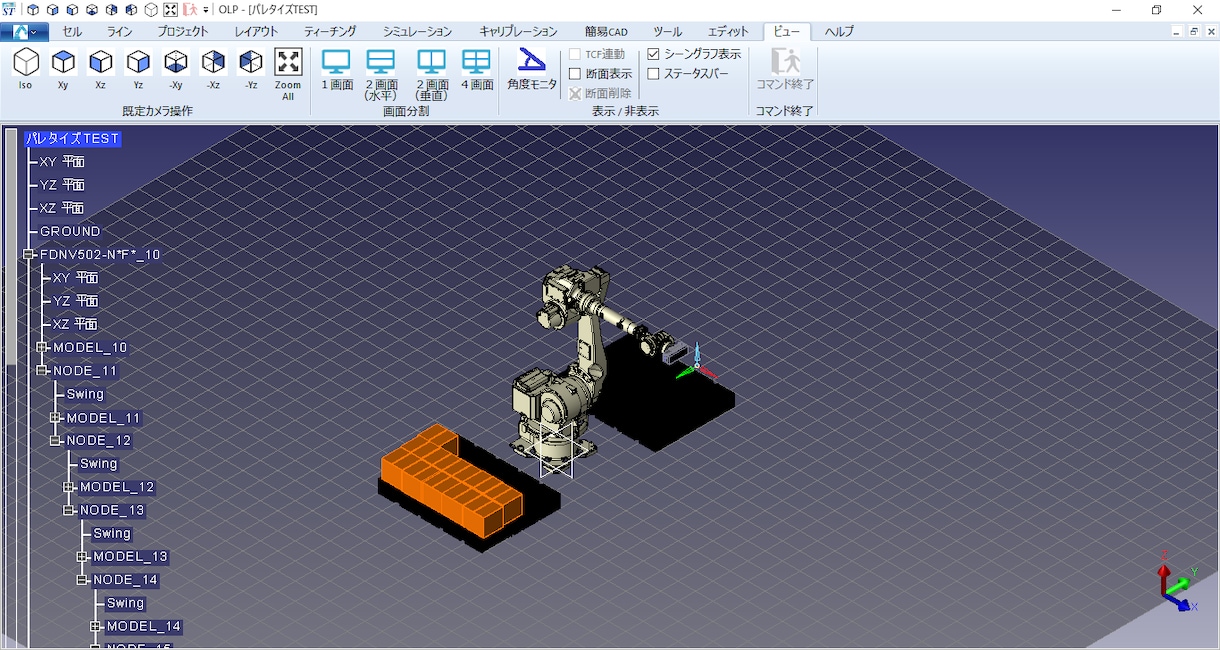This screenshot has width=1220, height=650.
Task: Select MODEL_12 label in tree
Action: (x=117, y=487)
